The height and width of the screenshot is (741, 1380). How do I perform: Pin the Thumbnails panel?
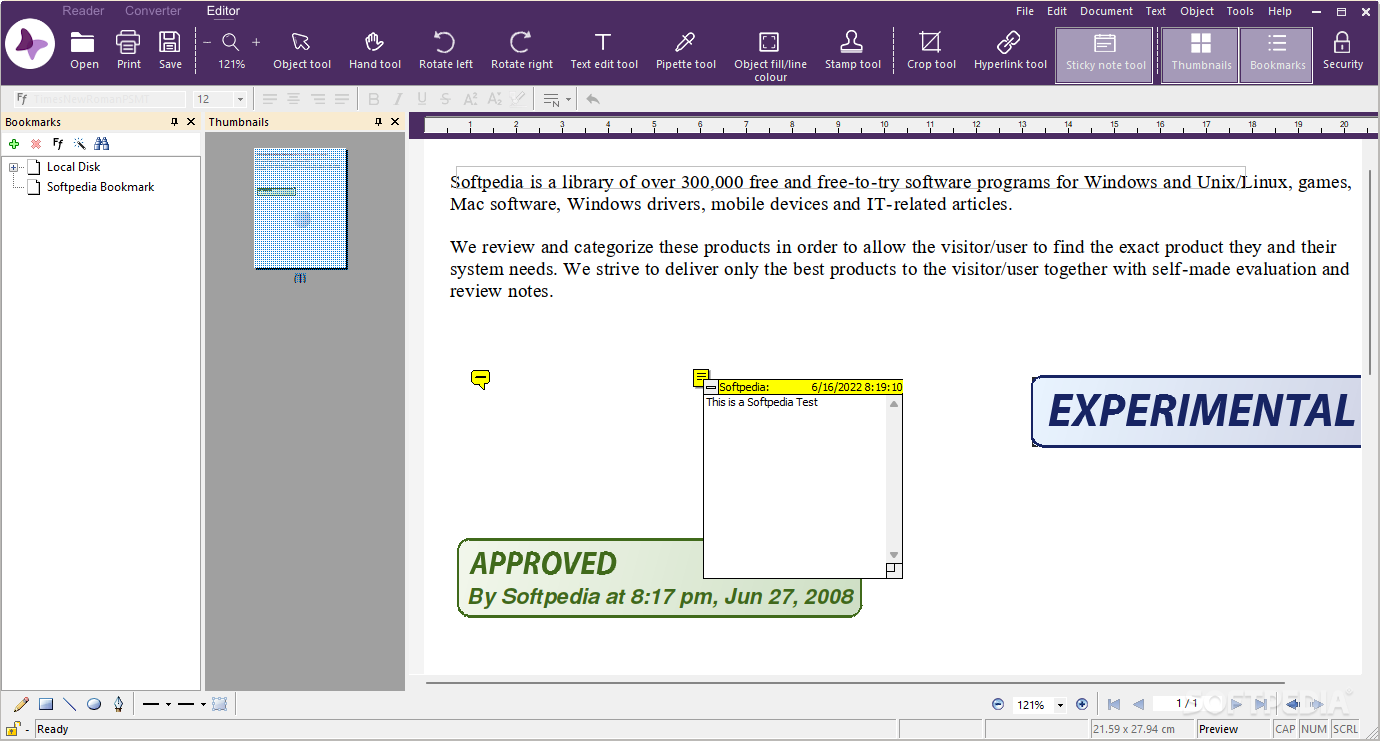[378, 122]
